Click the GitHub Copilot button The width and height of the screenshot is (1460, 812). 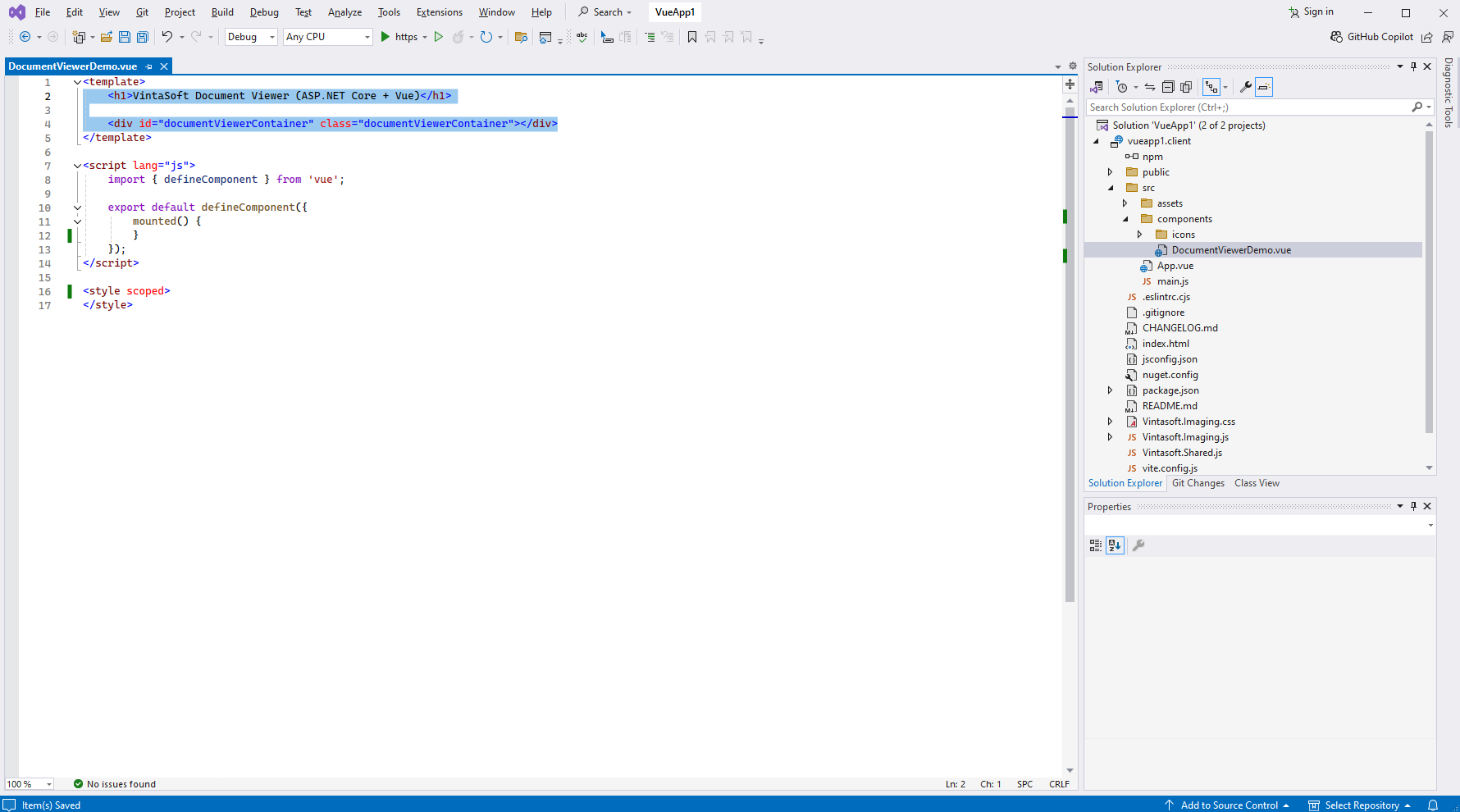(1371, 37)
